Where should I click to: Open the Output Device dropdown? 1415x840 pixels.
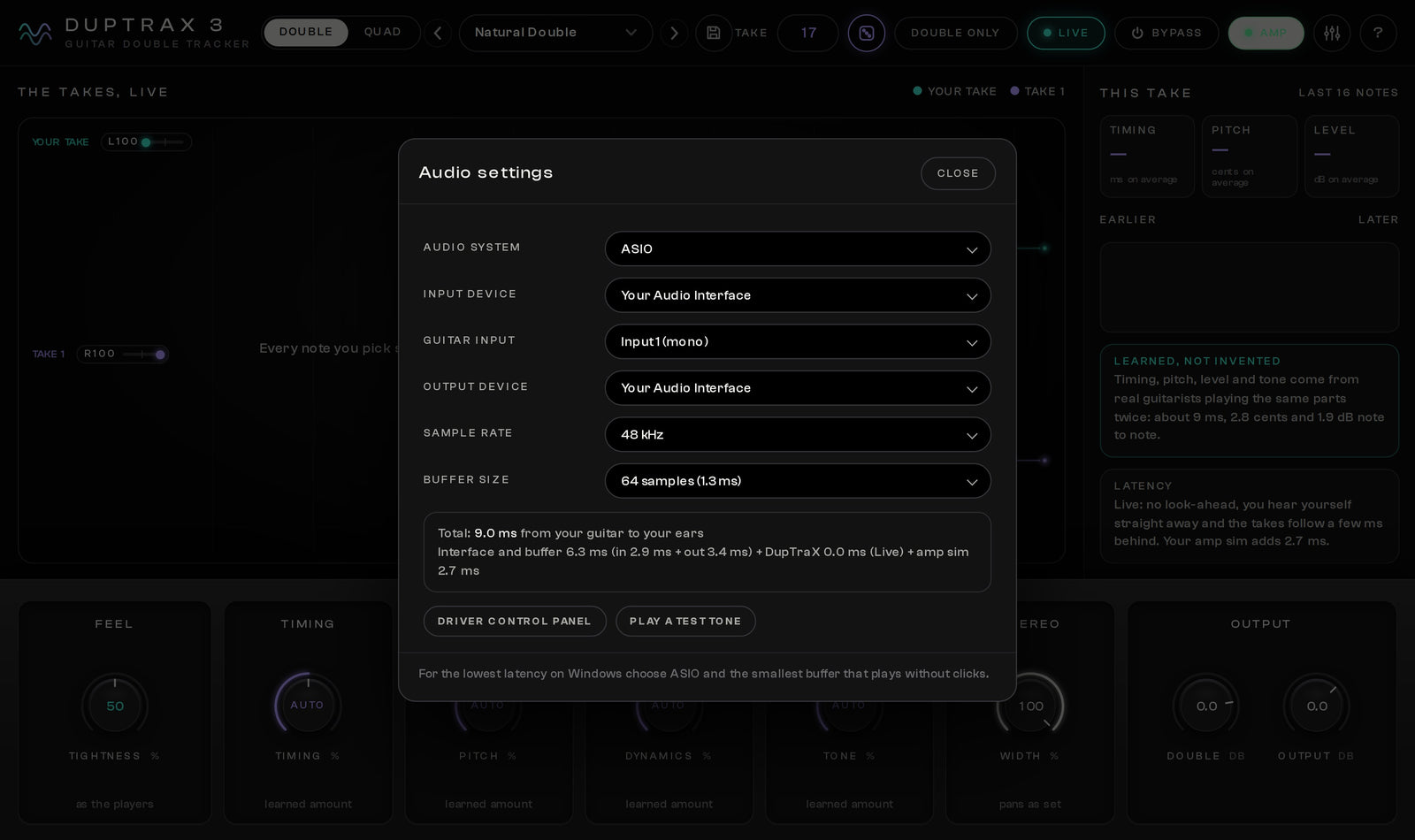pos(798,388)
